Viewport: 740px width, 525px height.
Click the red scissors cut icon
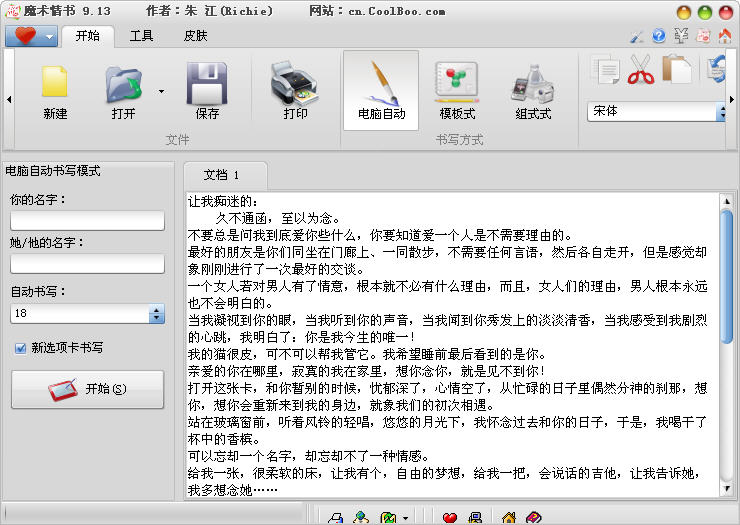pyautogui.click(x=640, y=70)
